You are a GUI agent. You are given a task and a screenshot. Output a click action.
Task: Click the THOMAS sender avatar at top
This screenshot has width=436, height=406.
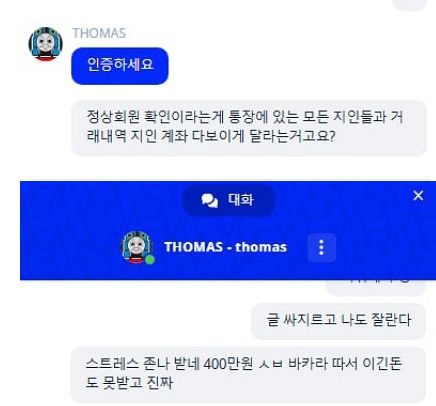pos(46,44)
